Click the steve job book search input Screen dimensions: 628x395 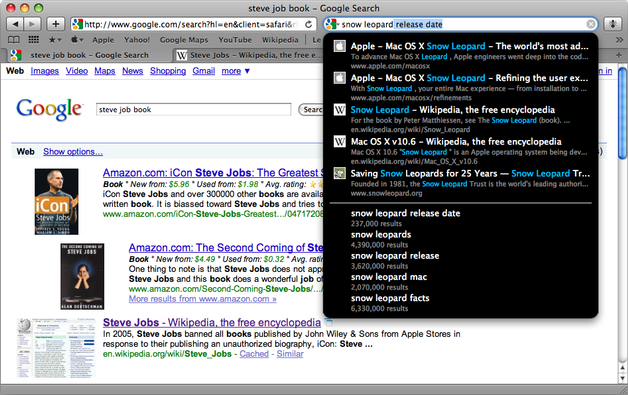[193, 109]
